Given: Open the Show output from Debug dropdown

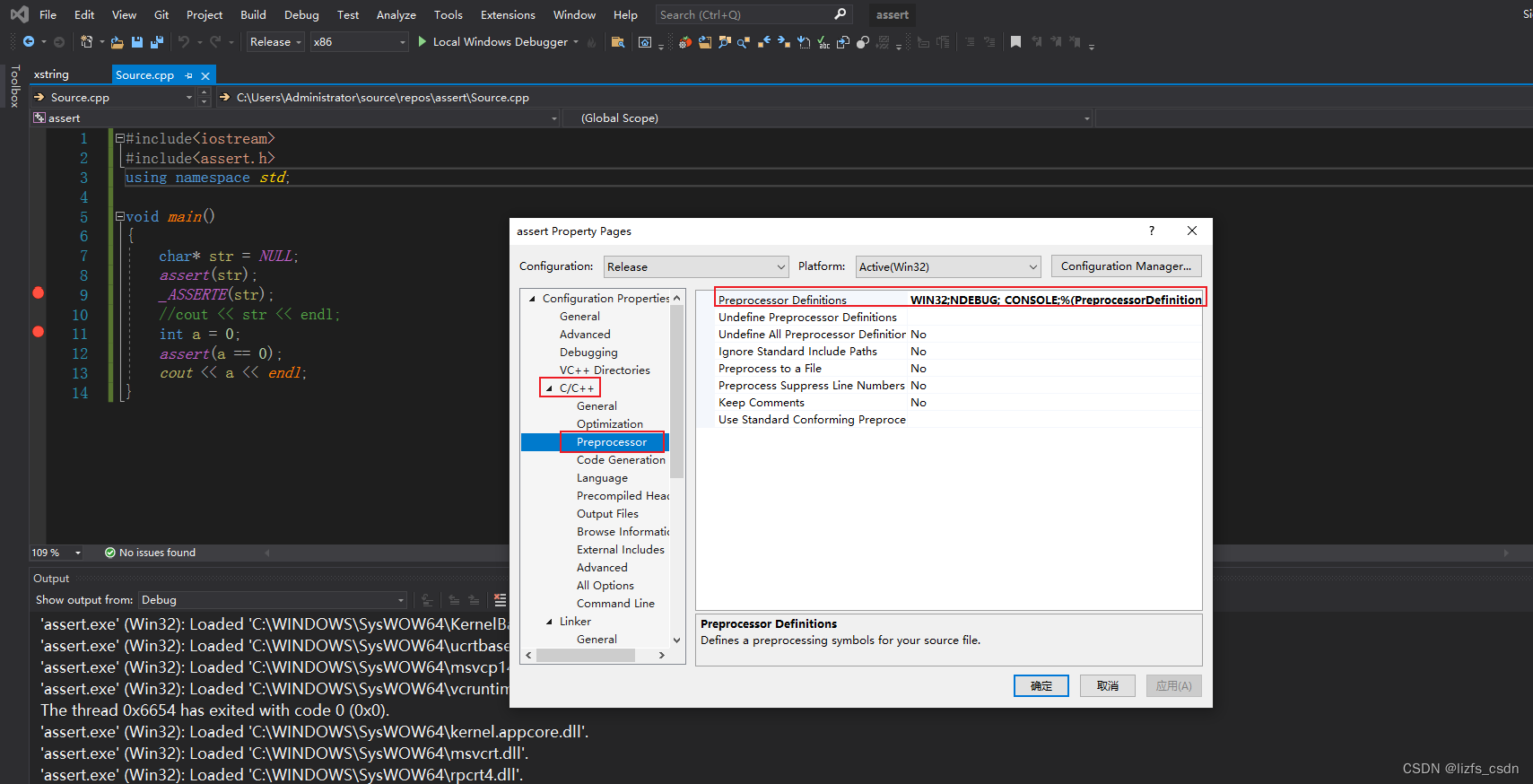Looking at the screenshot, I should 273,600.
